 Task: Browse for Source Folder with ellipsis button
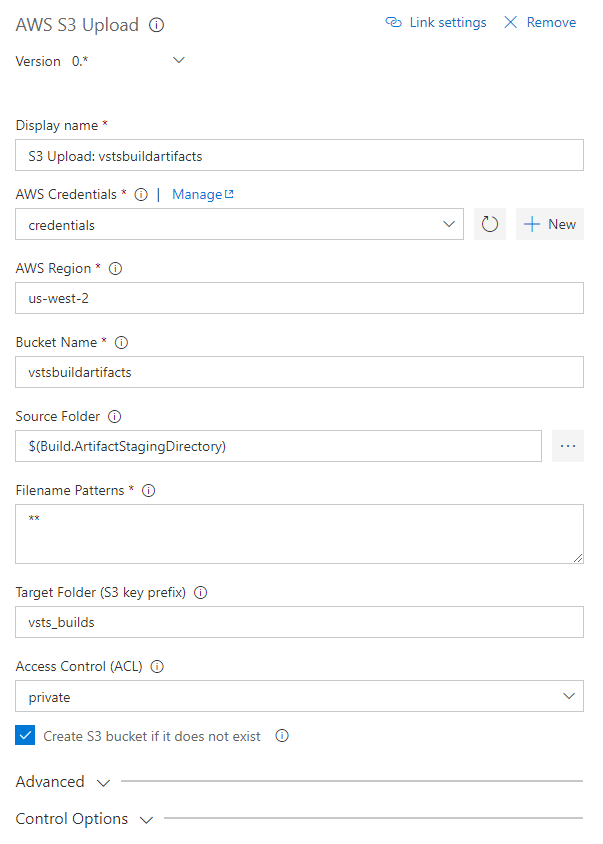[x=568, y=446]
